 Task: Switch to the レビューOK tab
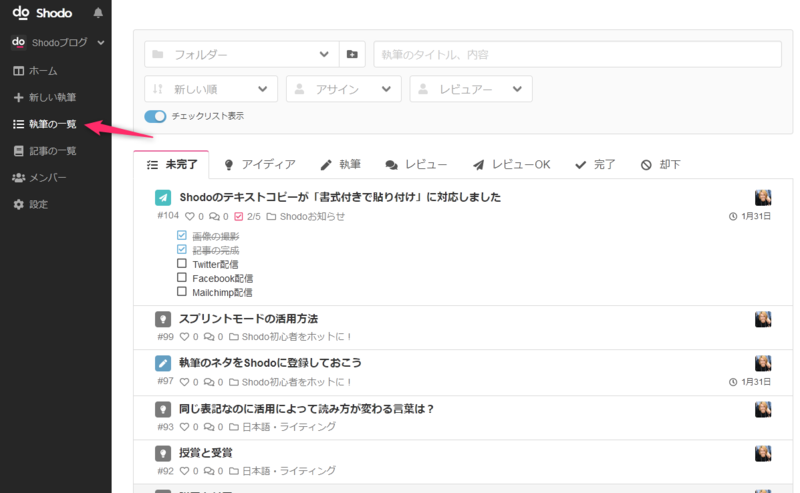point(511,164)
